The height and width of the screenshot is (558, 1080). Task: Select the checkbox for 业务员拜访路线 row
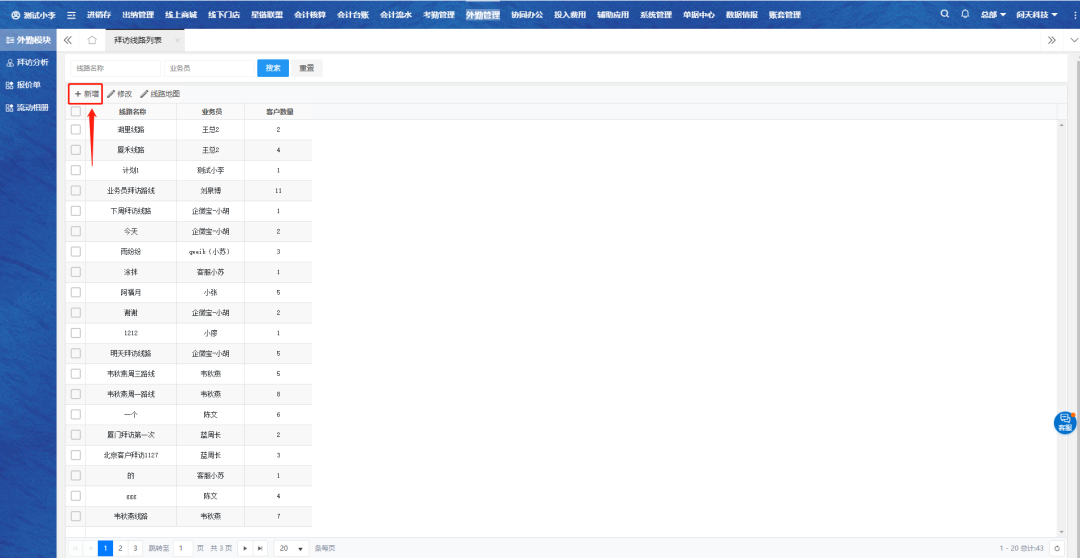[76, 190]
